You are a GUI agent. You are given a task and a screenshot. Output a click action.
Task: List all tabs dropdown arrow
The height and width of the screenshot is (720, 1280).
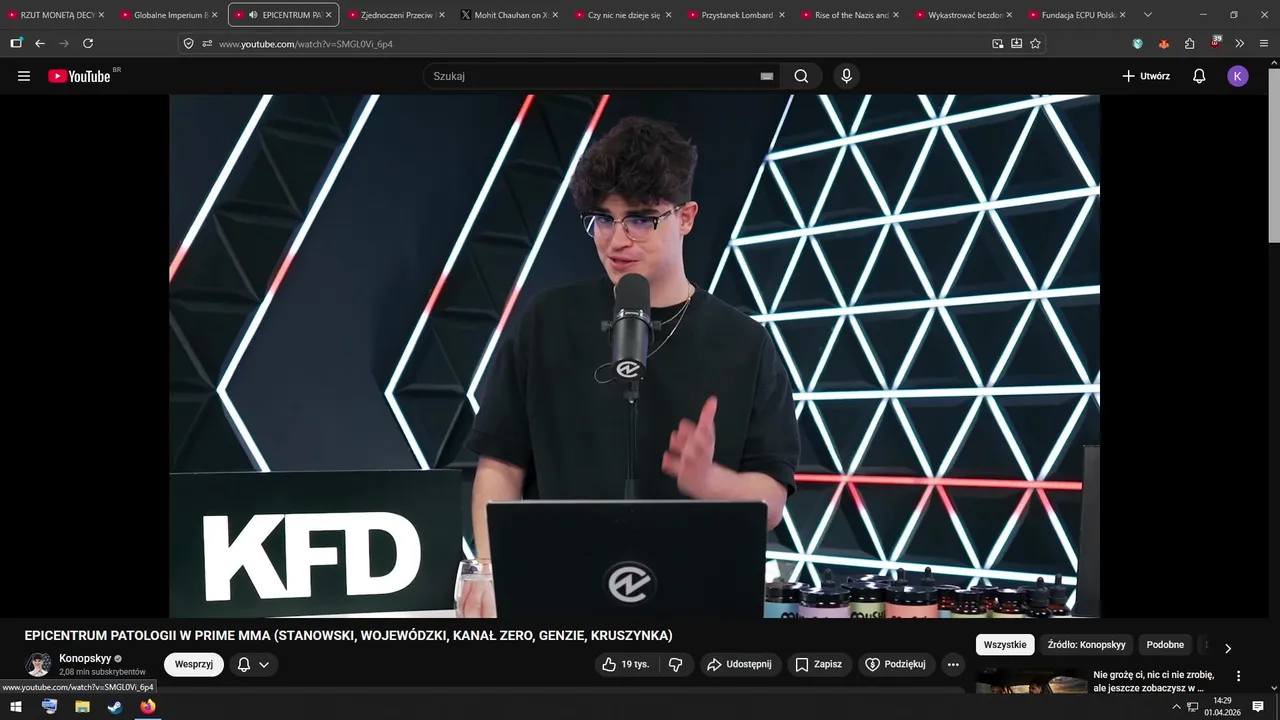[x=1147, y=15]
